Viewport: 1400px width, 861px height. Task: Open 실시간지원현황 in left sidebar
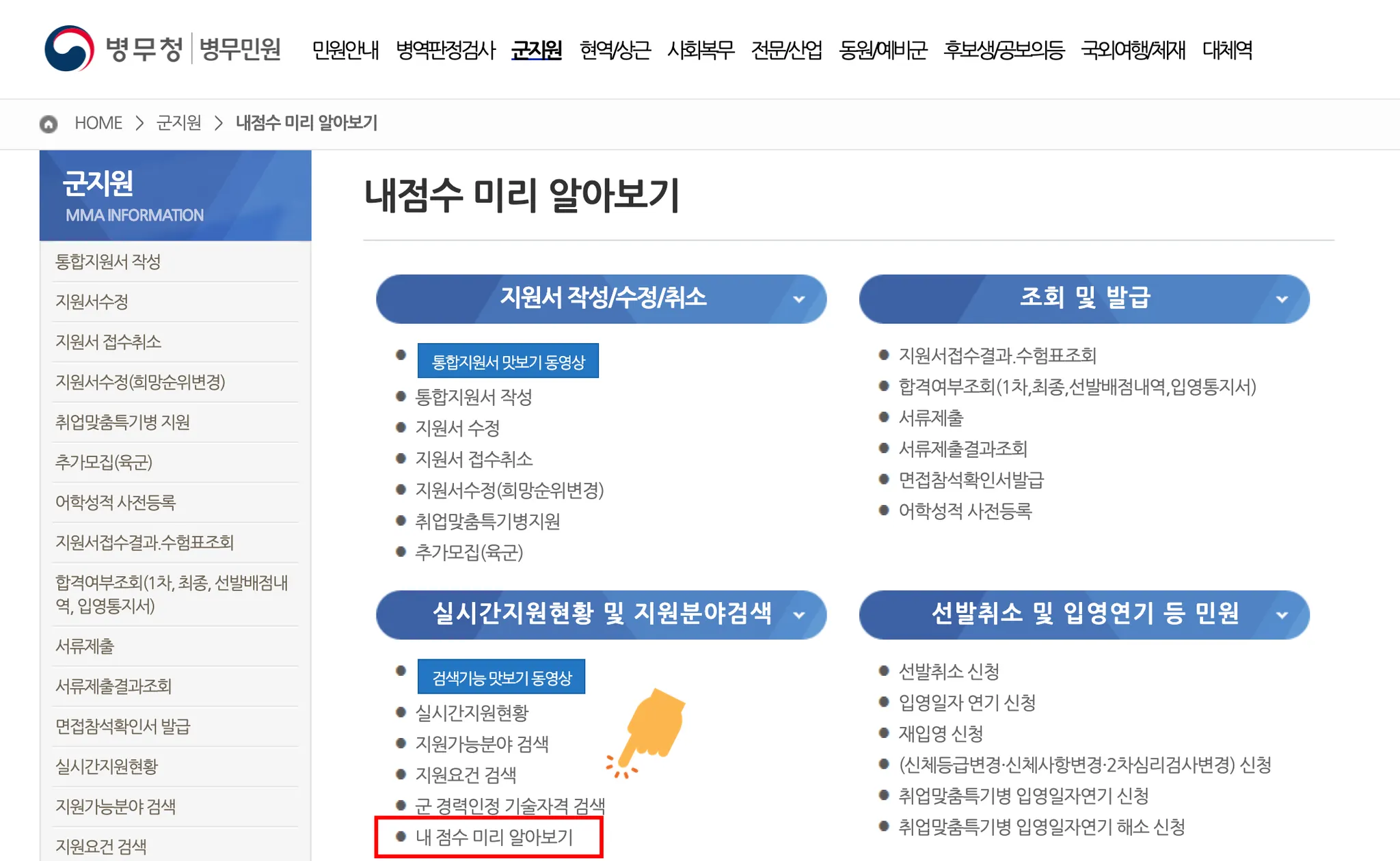107,767
